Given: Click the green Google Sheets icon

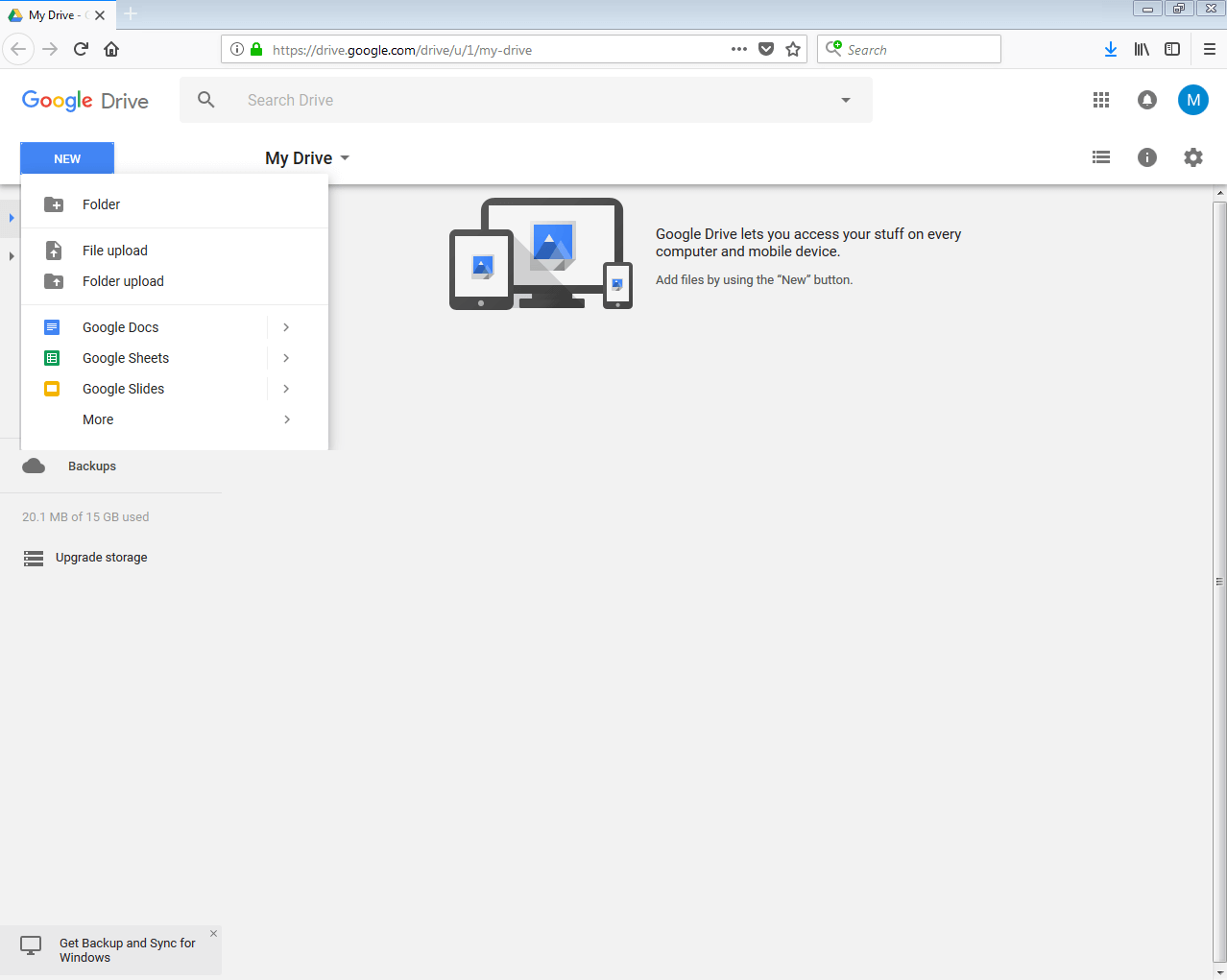Looking at the screenshot, I should [52, 358].
